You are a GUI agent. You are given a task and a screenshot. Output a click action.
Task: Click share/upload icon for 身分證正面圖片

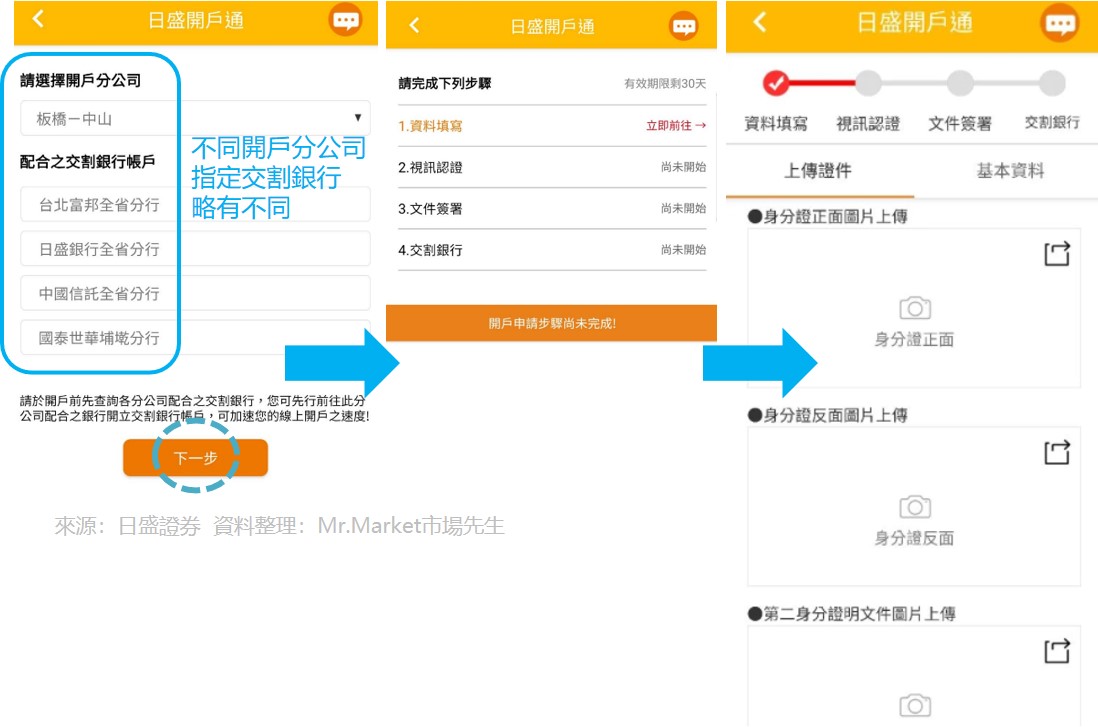1057,253
